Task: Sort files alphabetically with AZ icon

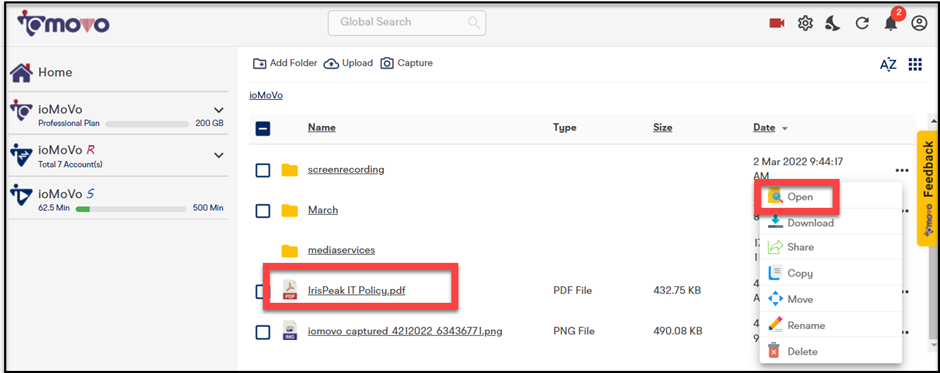Action: (x=888, y=65)
